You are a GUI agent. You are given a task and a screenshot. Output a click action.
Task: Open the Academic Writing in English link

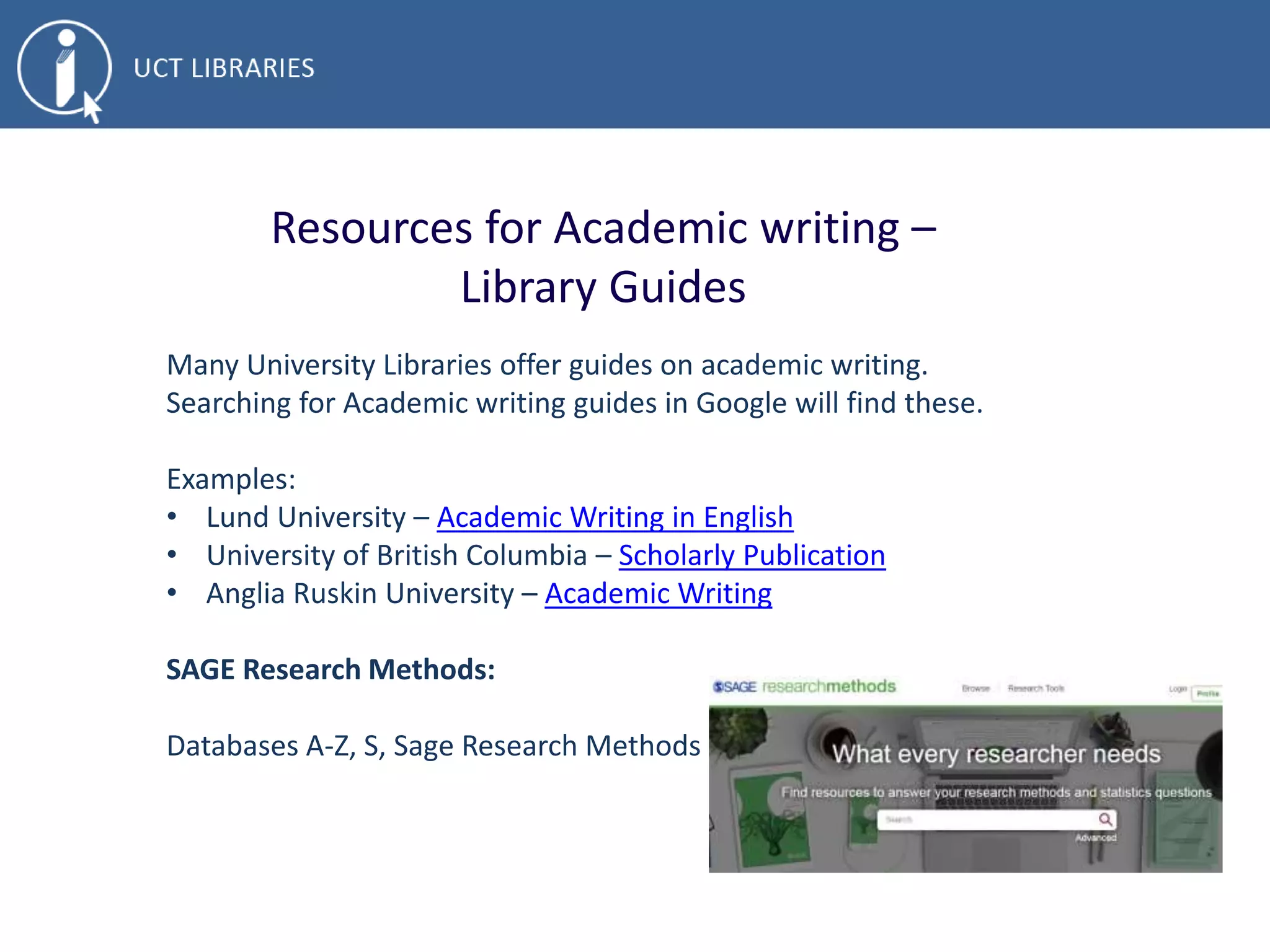tap(615, 517)
